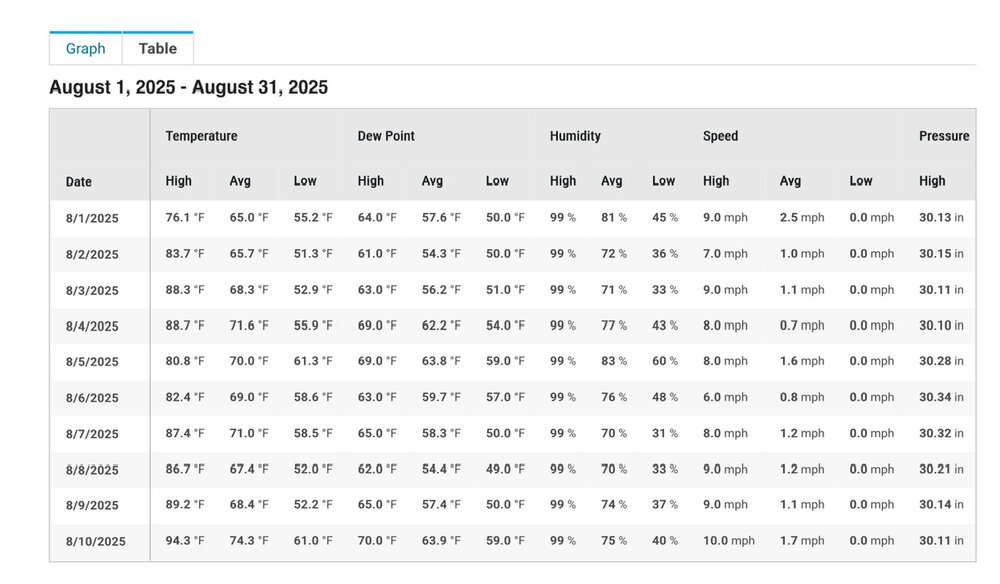
Task: Click the Dew Point group header
Action: pyautogui.click(x=386, y=136)
